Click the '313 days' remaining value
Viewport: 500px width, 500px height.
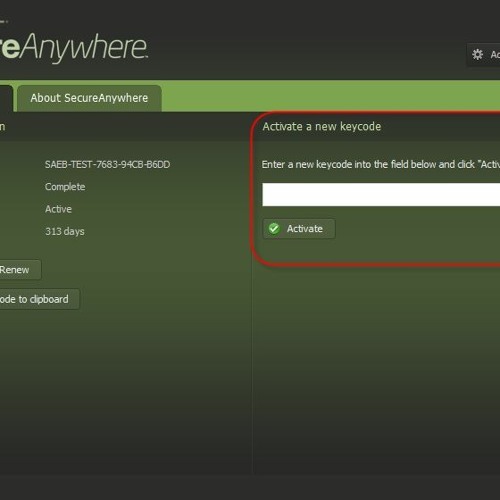point(65,231)
